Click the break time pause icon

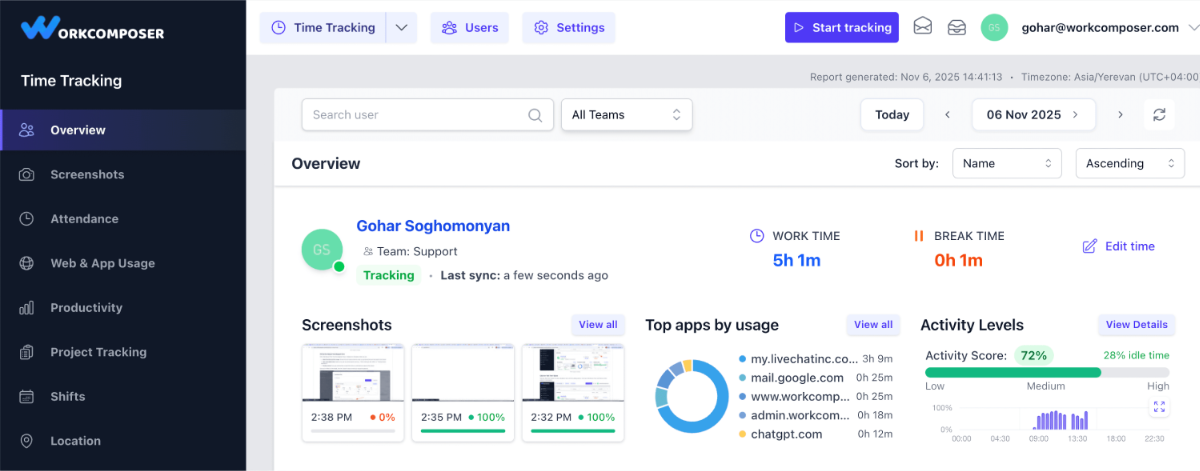(x=919, y=236)
